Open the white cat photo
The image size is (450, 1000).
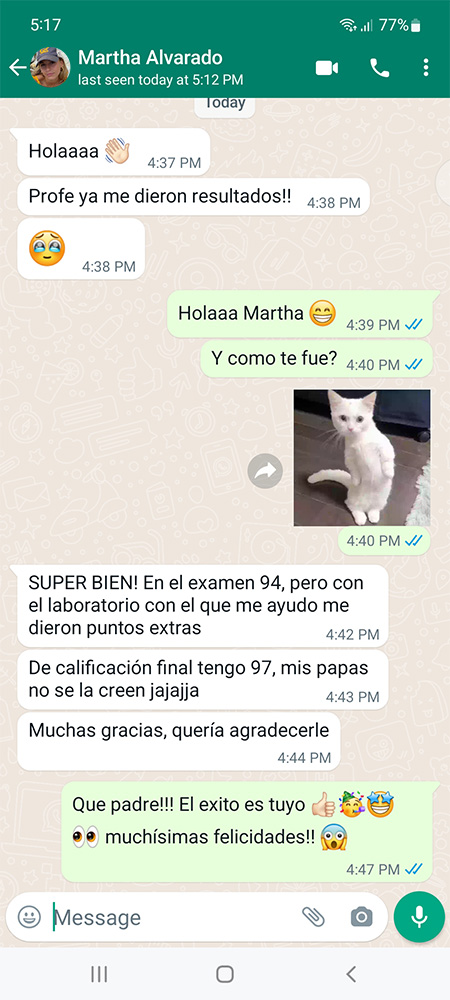tap(362, 458)
